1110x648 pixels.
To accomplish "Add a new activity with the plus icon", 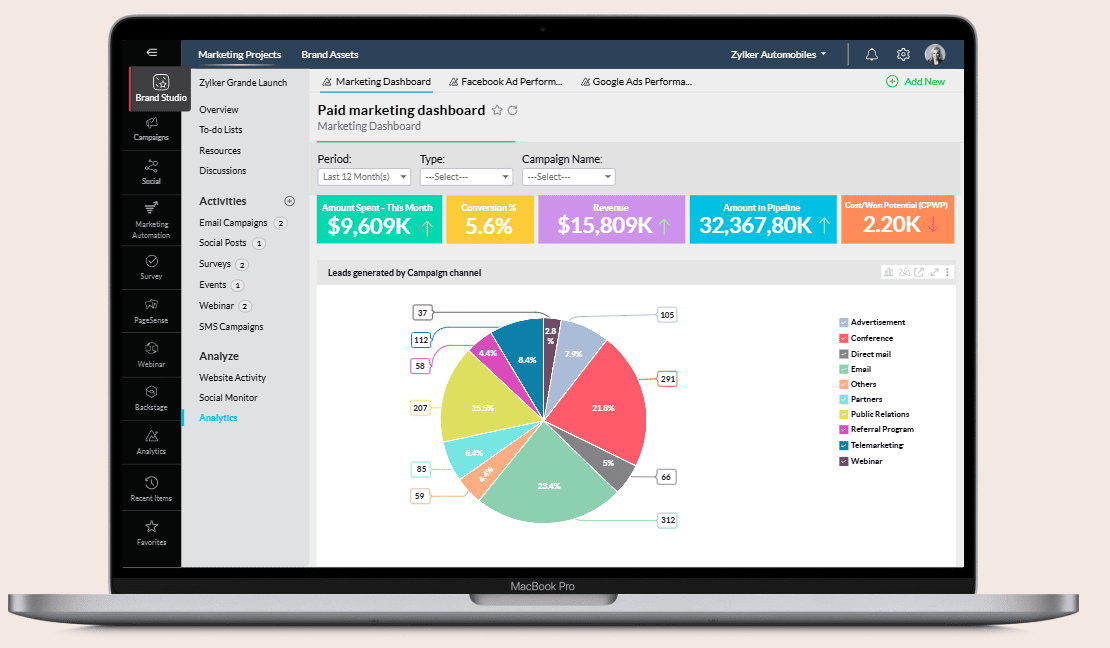I will (x=290, y=201).
